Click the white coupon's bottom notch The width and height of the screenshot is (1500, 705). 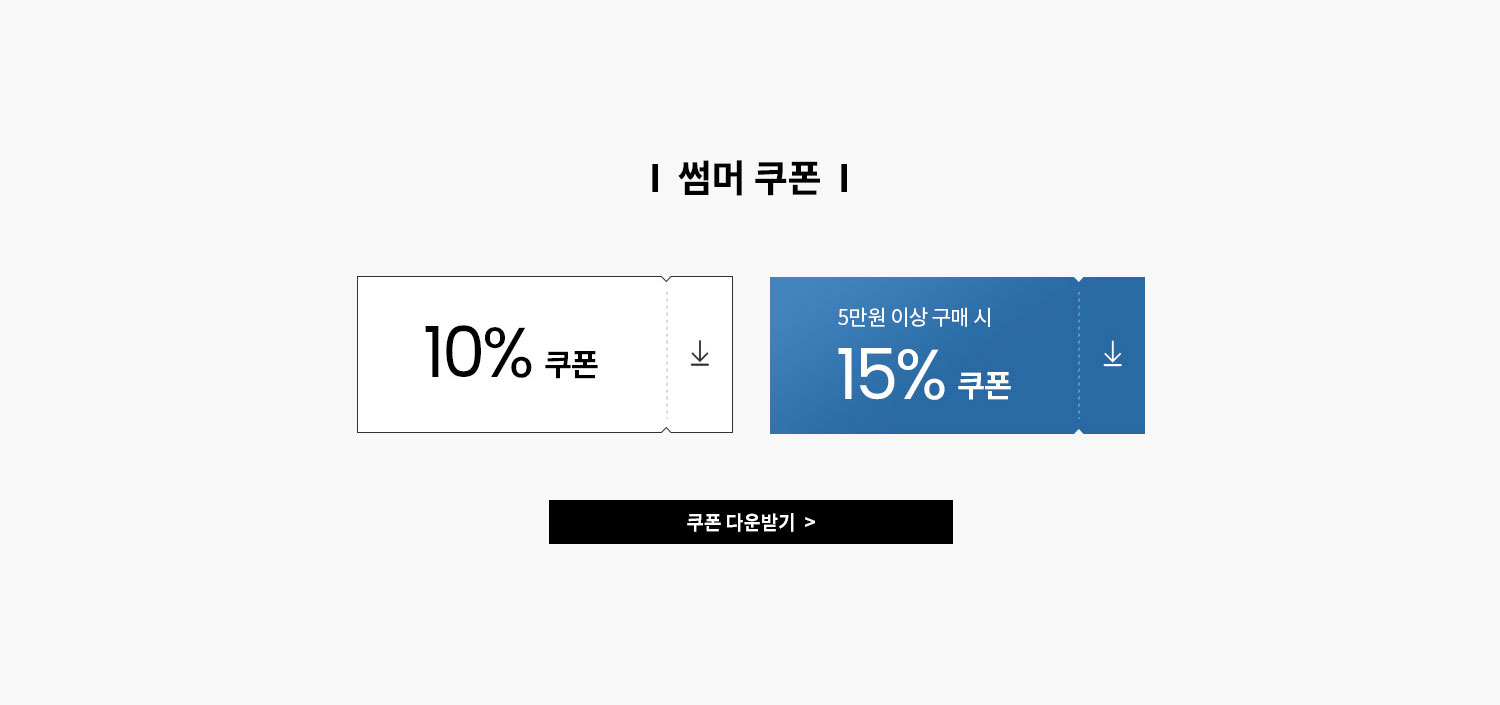click(667, 430)
